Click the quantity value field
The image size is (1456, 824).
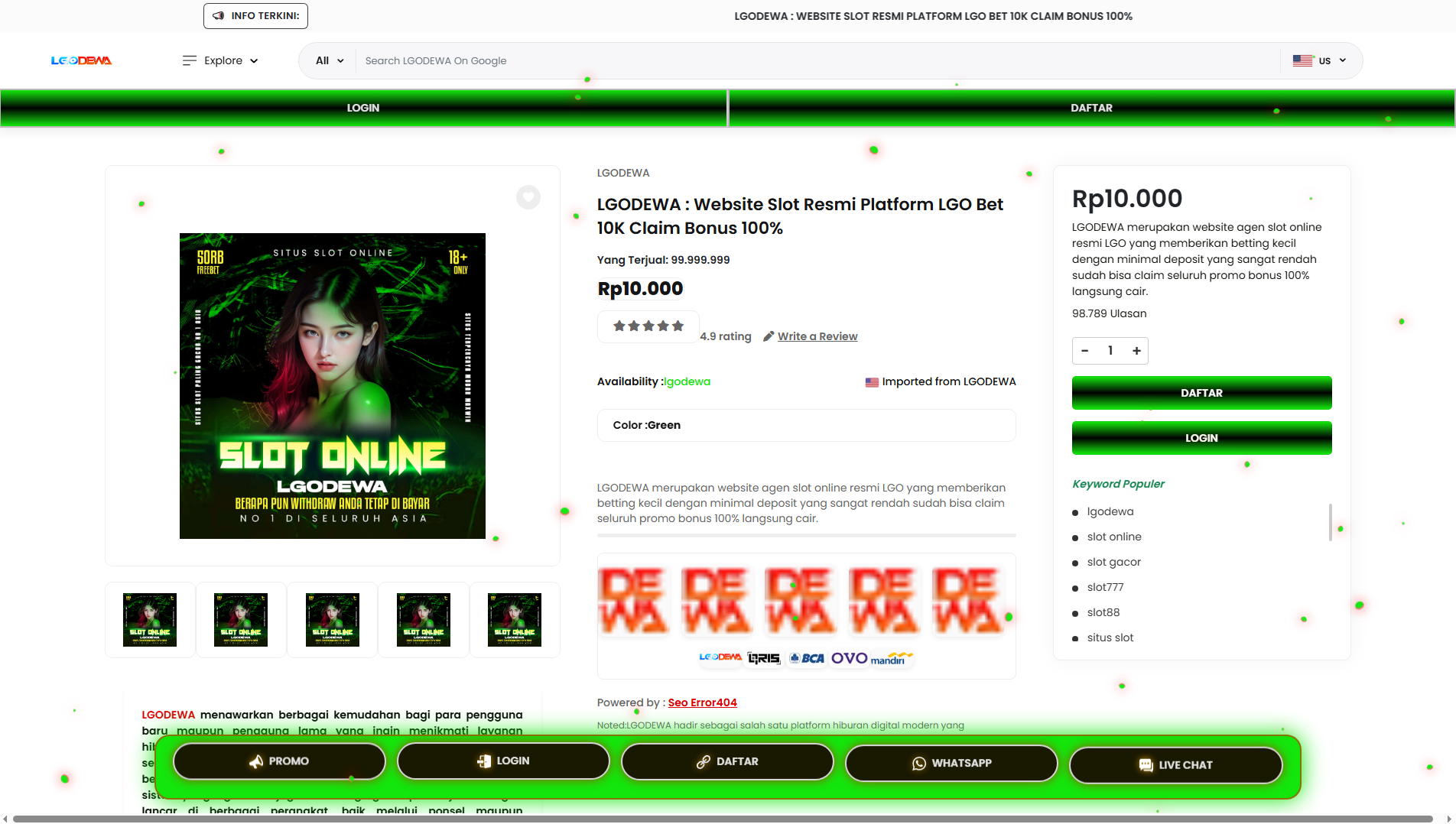[1110, 351]
